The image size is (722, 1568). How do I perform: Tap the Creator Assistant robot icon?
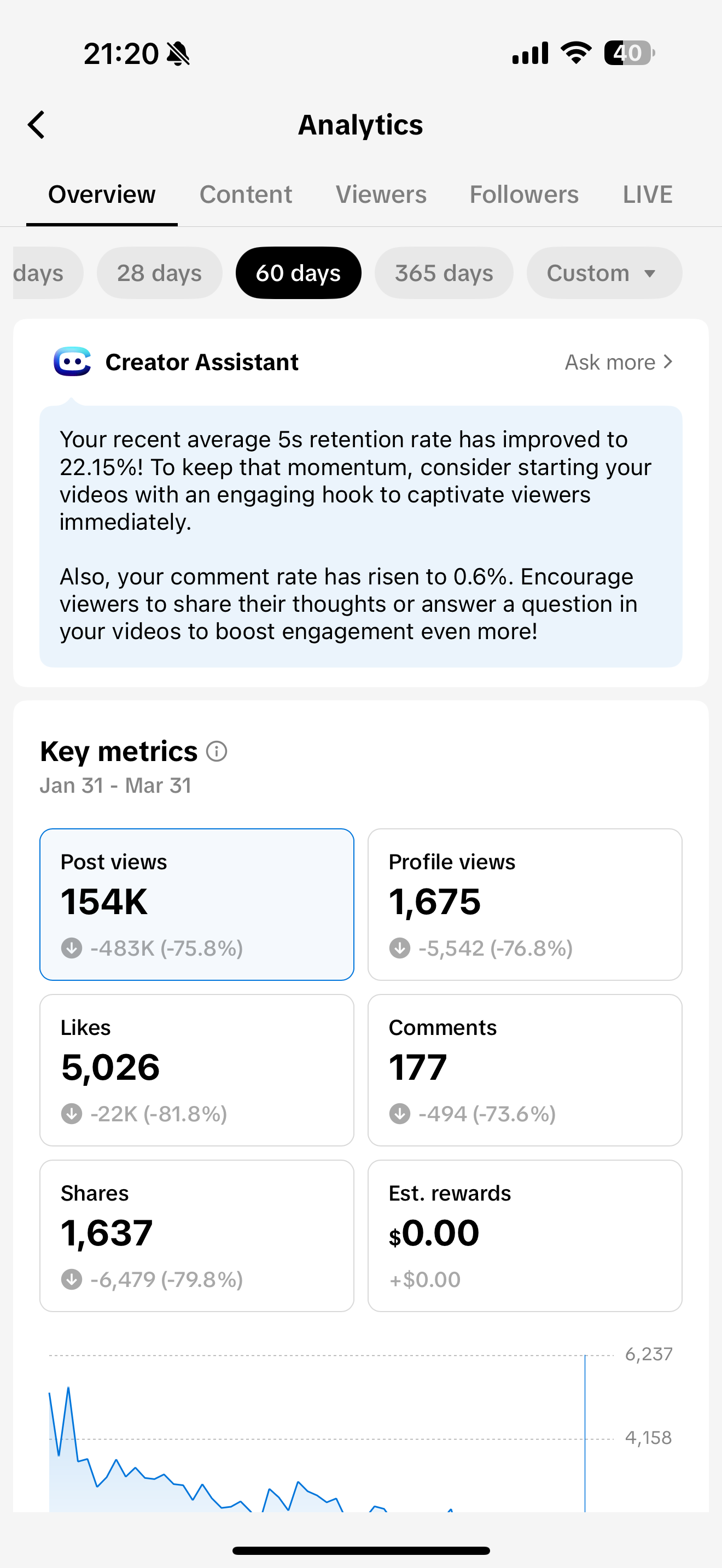[x=72, y=362]
